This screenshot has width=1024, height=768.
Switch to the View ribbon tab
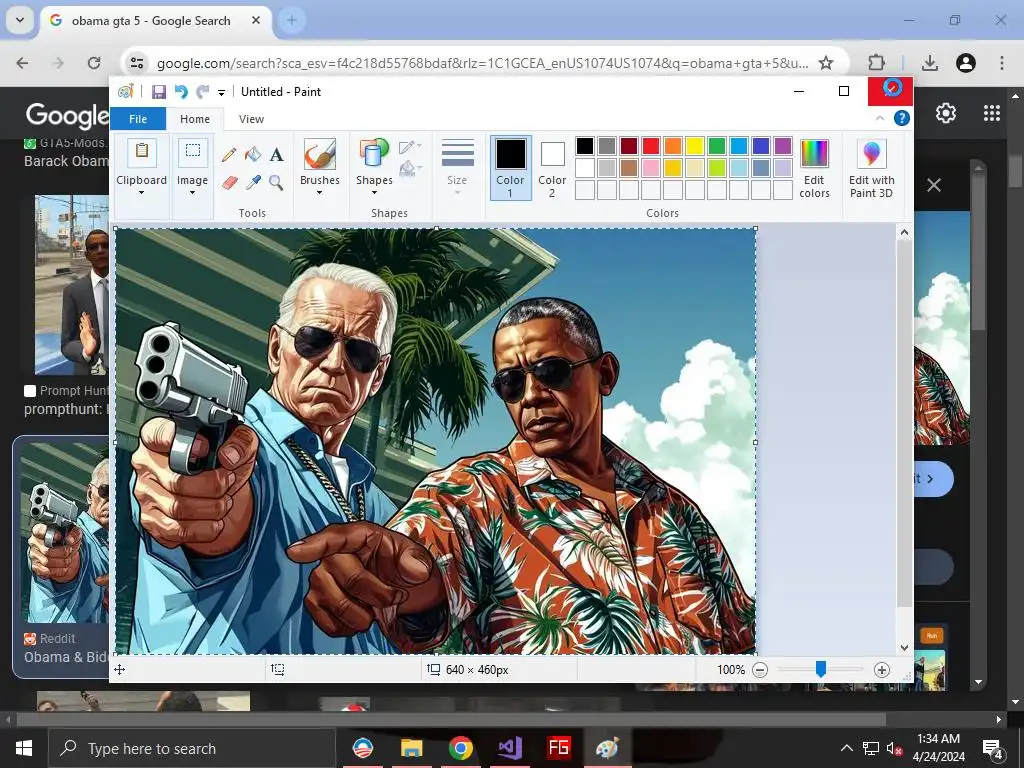[x=251, y=119]
